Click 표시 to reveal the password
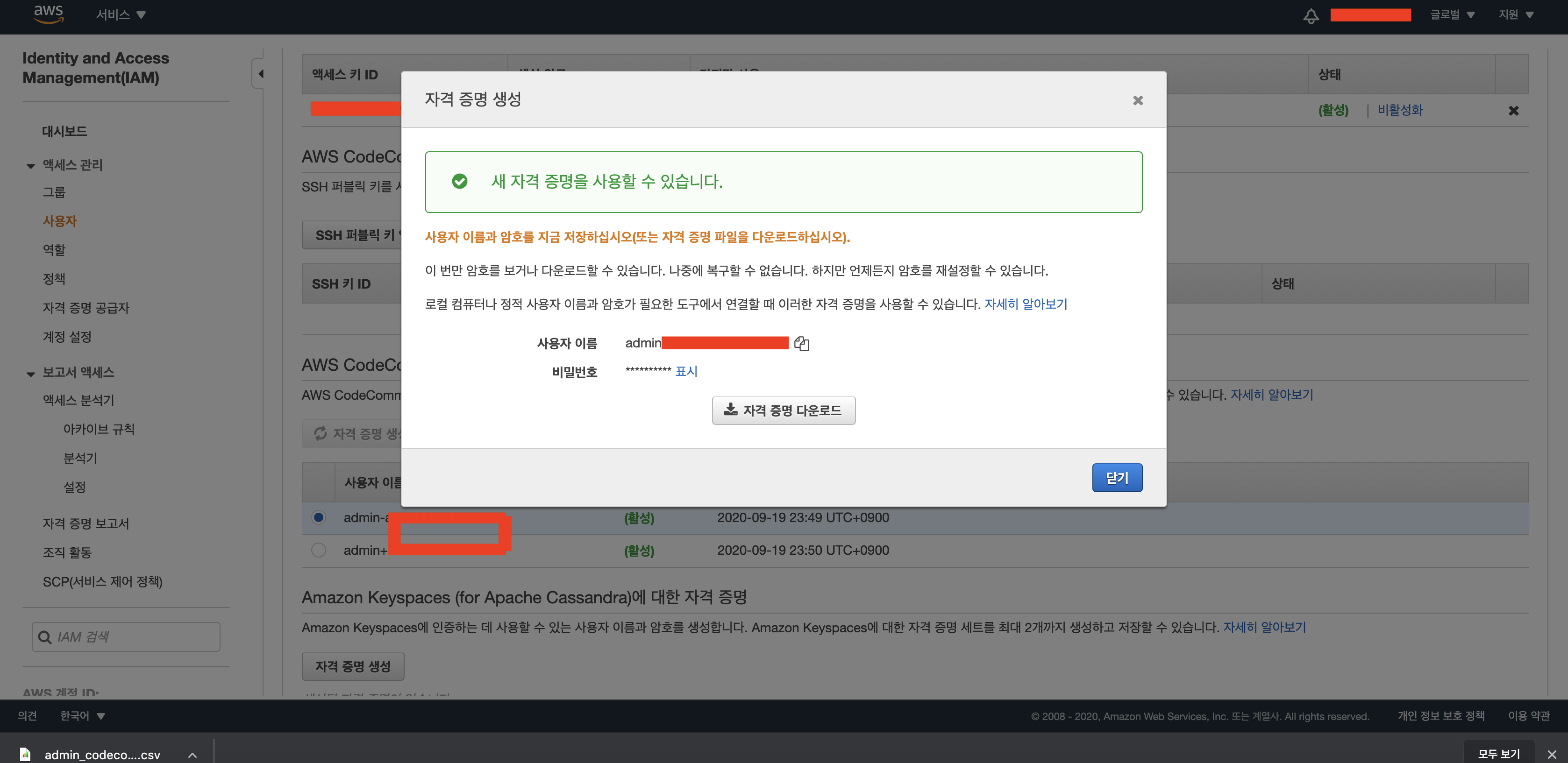The height and width of the screenshot is (763, 1568). pyautogui.click(x=686, y=371)
